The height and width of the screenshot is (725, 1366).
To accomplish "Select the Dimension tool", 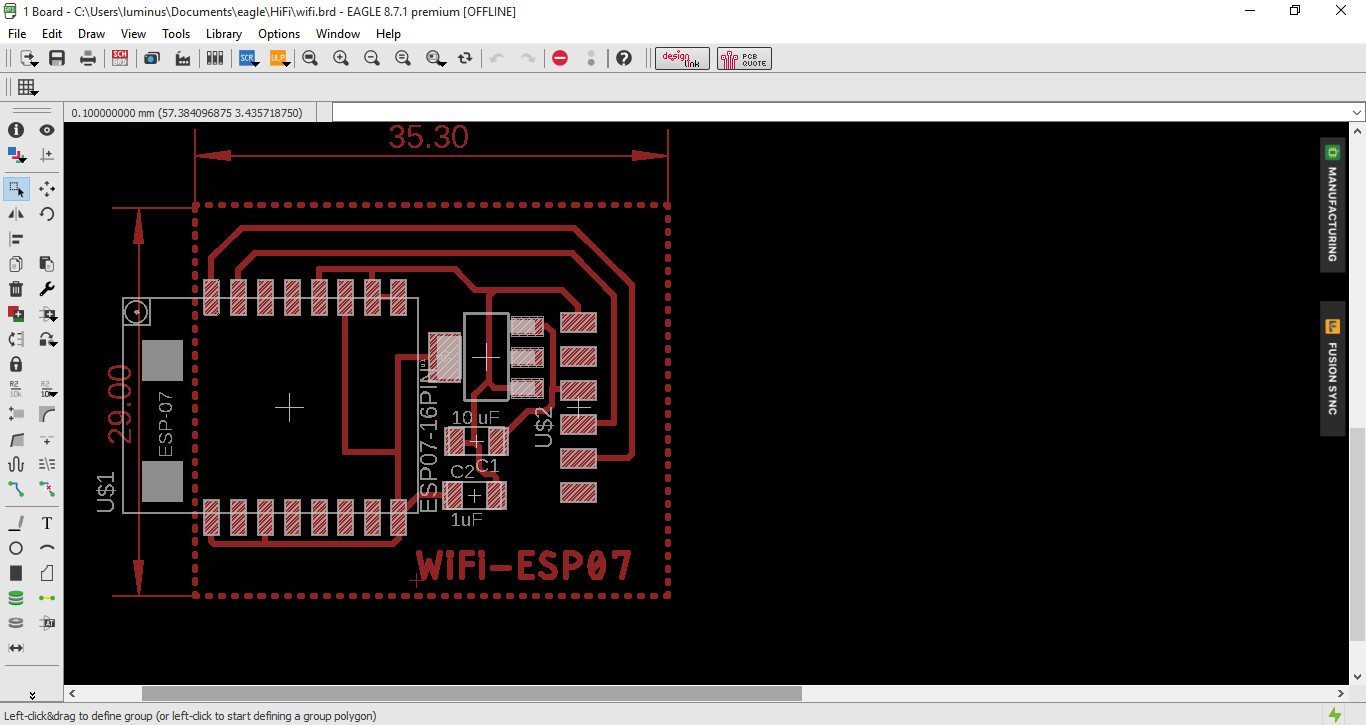I will (x=16, y=648).
